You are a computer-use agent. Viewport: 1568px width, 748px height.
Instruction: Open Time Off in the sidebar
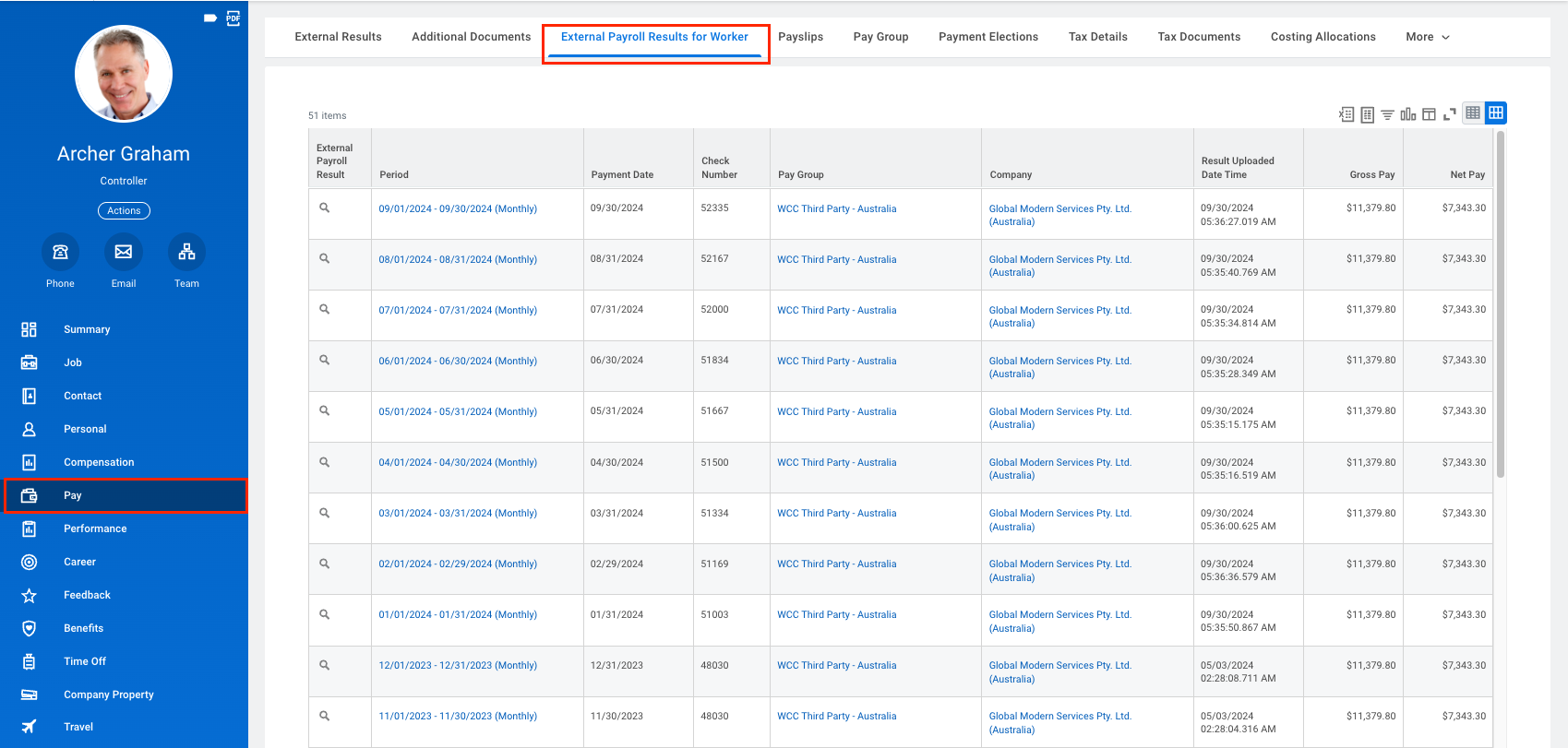tap(124, 661)
